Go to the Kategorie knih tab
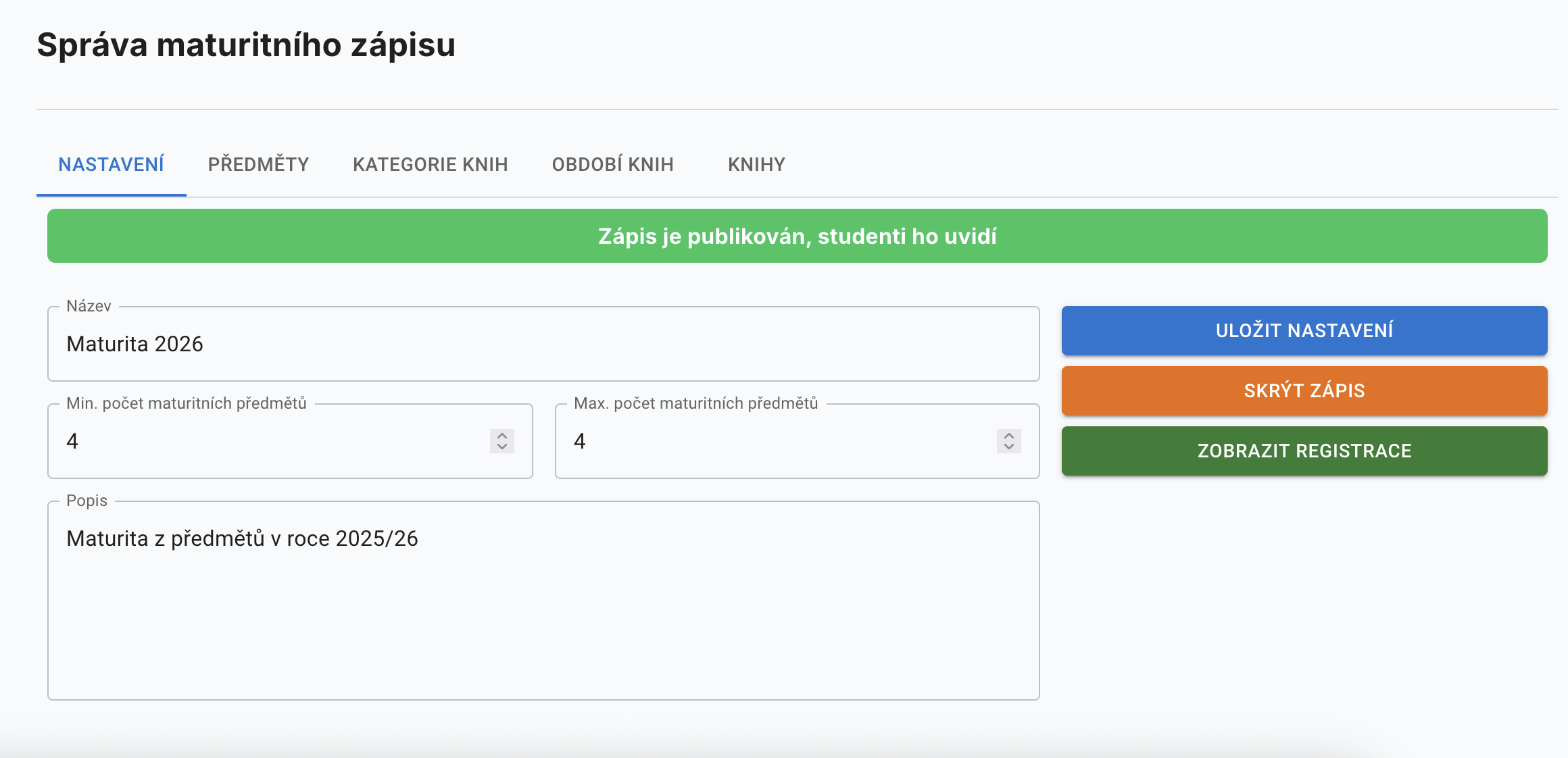This screenshot has width=1568, height=758. pos(430,165)
